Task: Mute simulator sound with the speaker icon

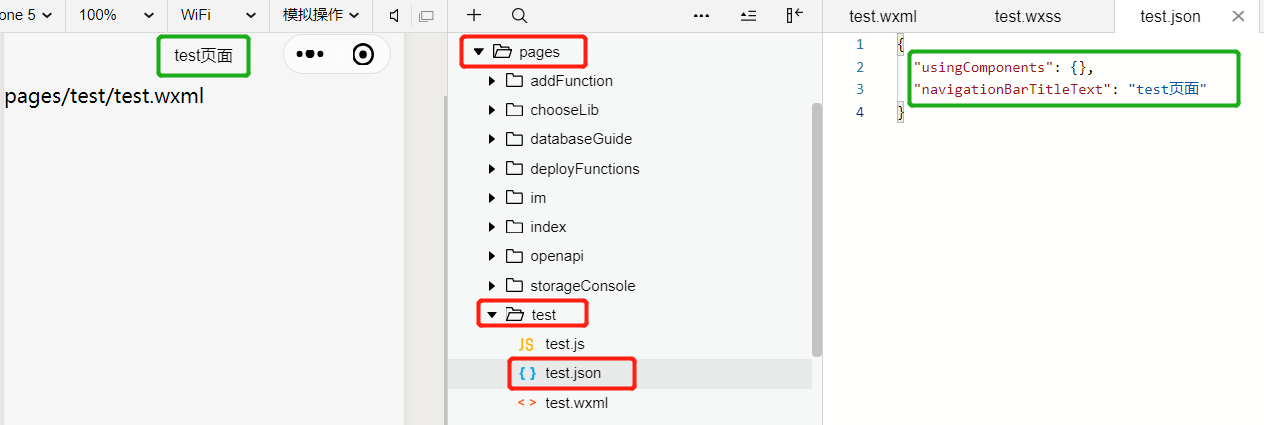Action: pos(395,15)
